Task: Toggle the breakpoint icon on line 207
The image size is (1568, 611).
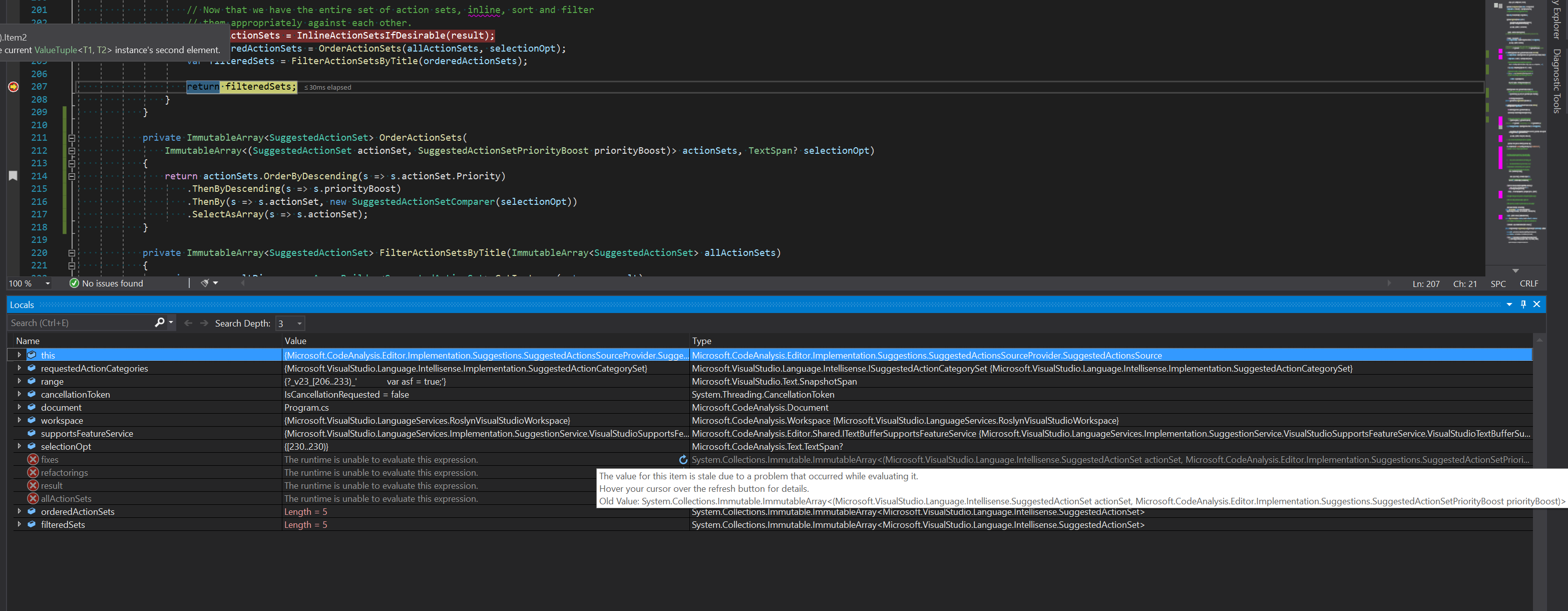Action: [x=14, y=87]
